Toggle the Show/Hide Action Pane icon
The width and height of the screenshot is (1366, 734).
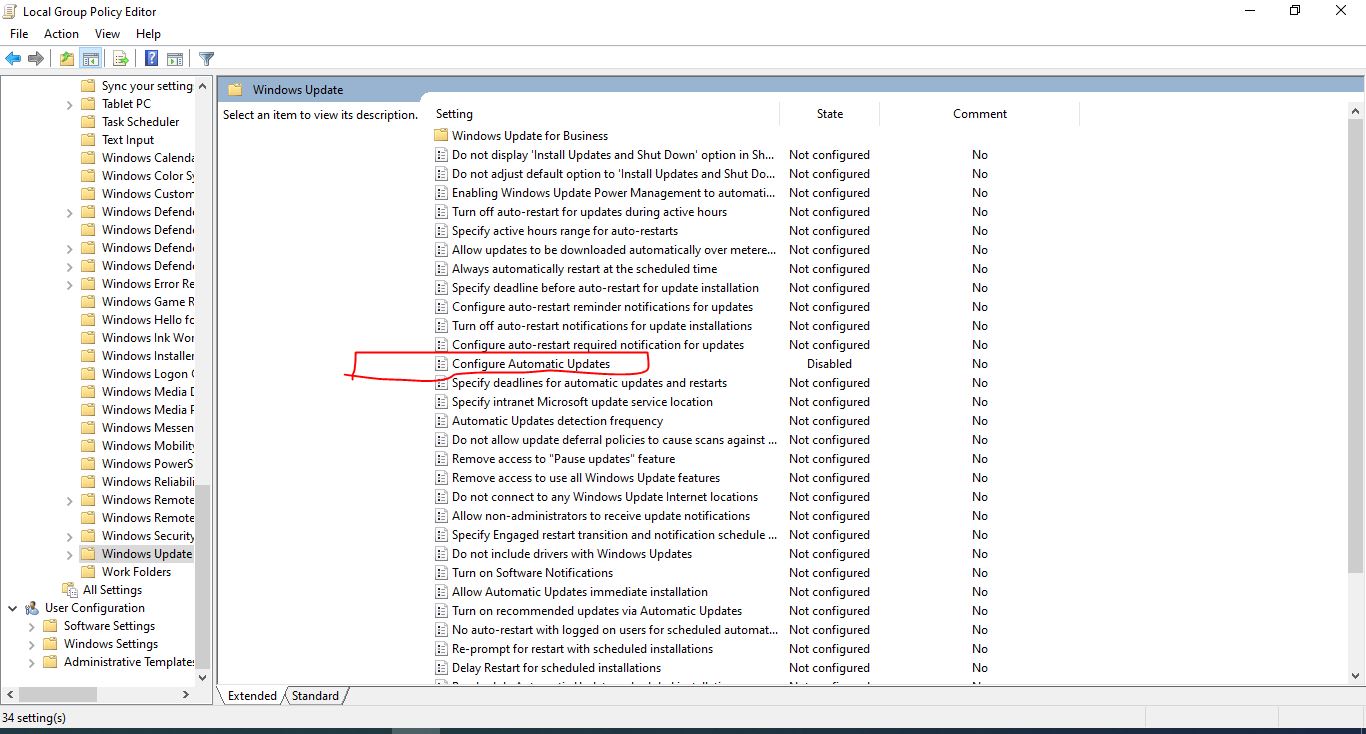pyautogui.click(x=175, y=59)
